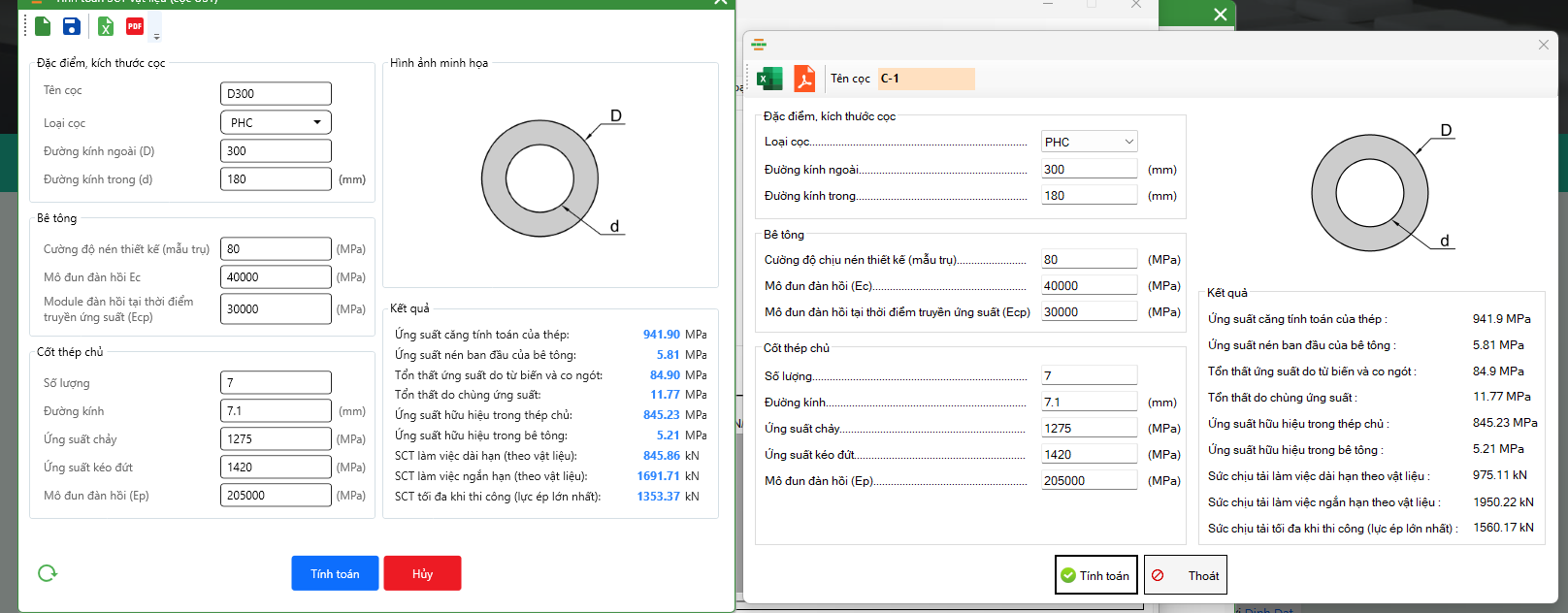Click Đường kính ngoài field in right window
The height and width of the screenshot is (613, 1568).
click(x=1089, y=169)
